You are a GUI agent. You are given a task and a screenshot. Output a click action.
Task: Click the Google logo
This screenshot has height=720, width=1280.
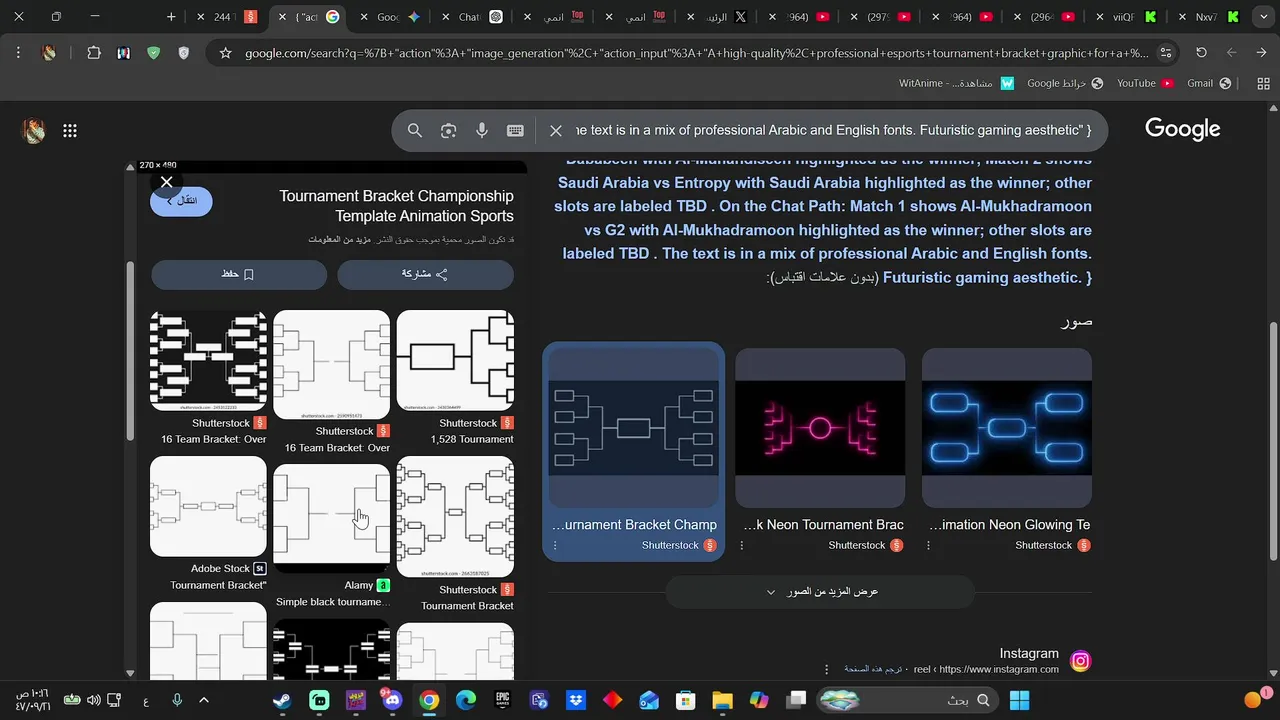coord(1183,129)
